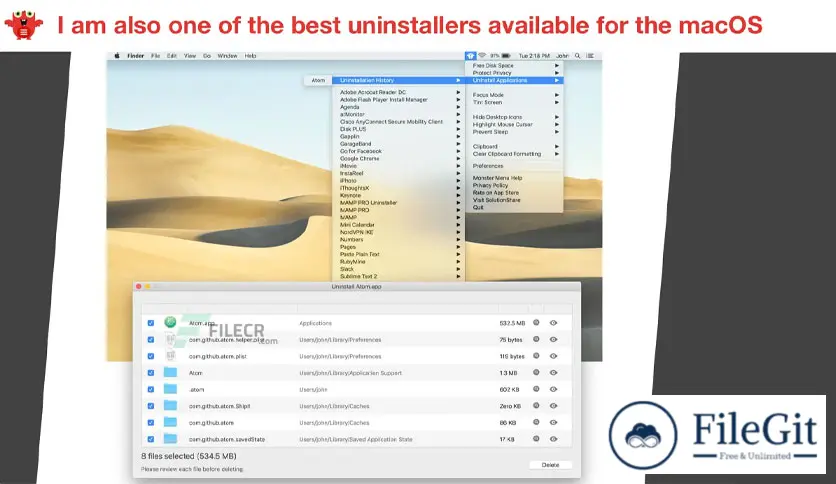Click the green Atom.app application icon
836x484 pixels.
tap(170, 322)
